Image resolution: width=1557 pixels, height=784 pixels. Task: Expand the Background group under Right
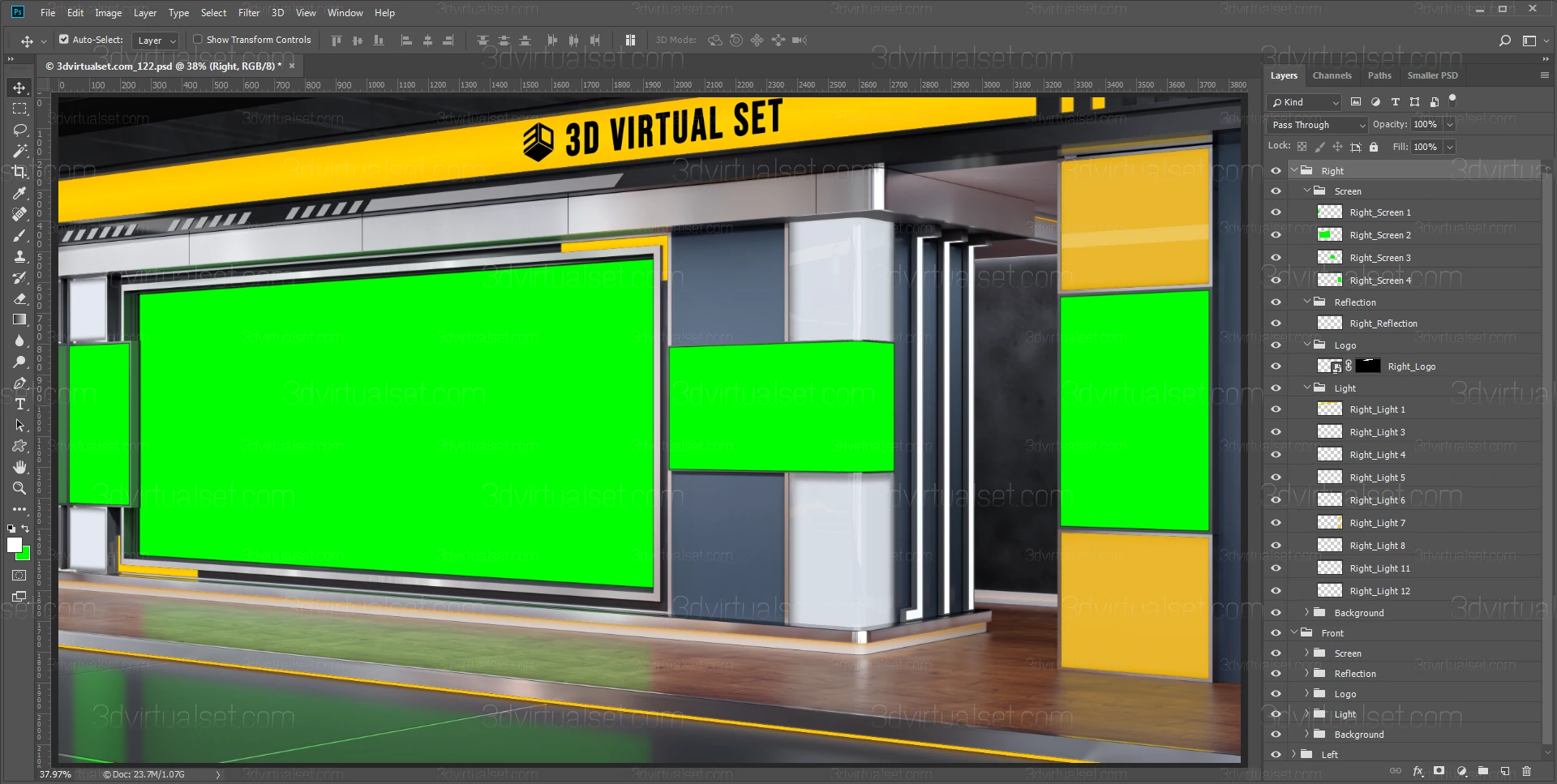click(x=1307, y=612)
